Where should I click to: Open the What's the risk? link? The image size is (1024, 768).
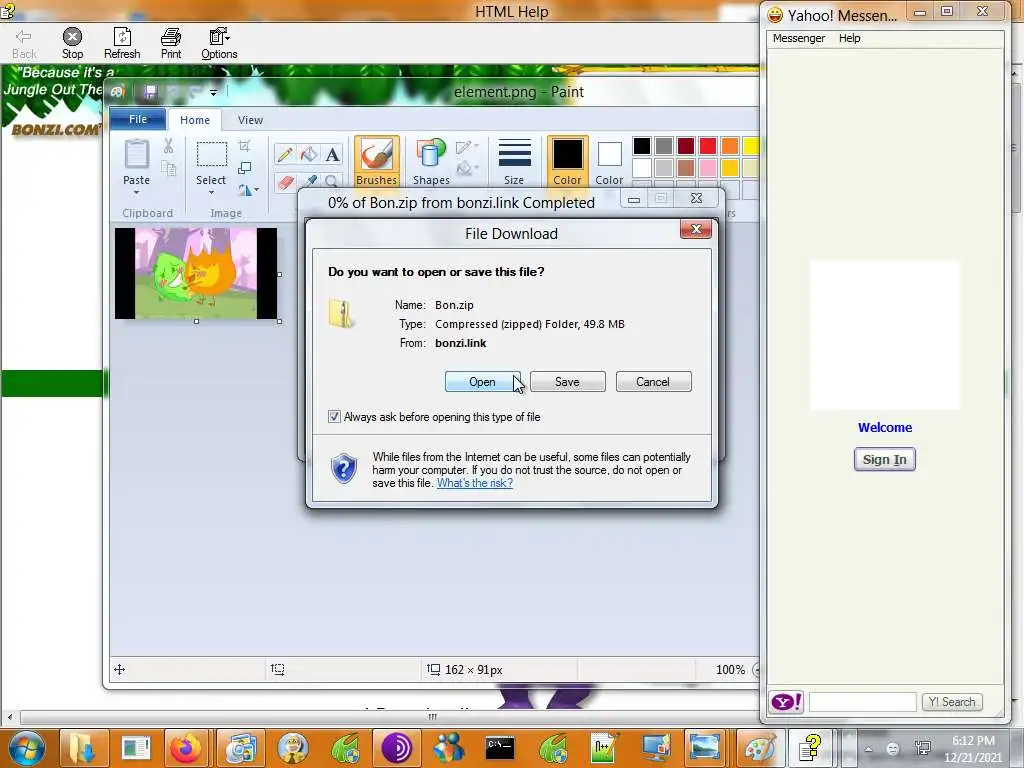tap(475, 483)
